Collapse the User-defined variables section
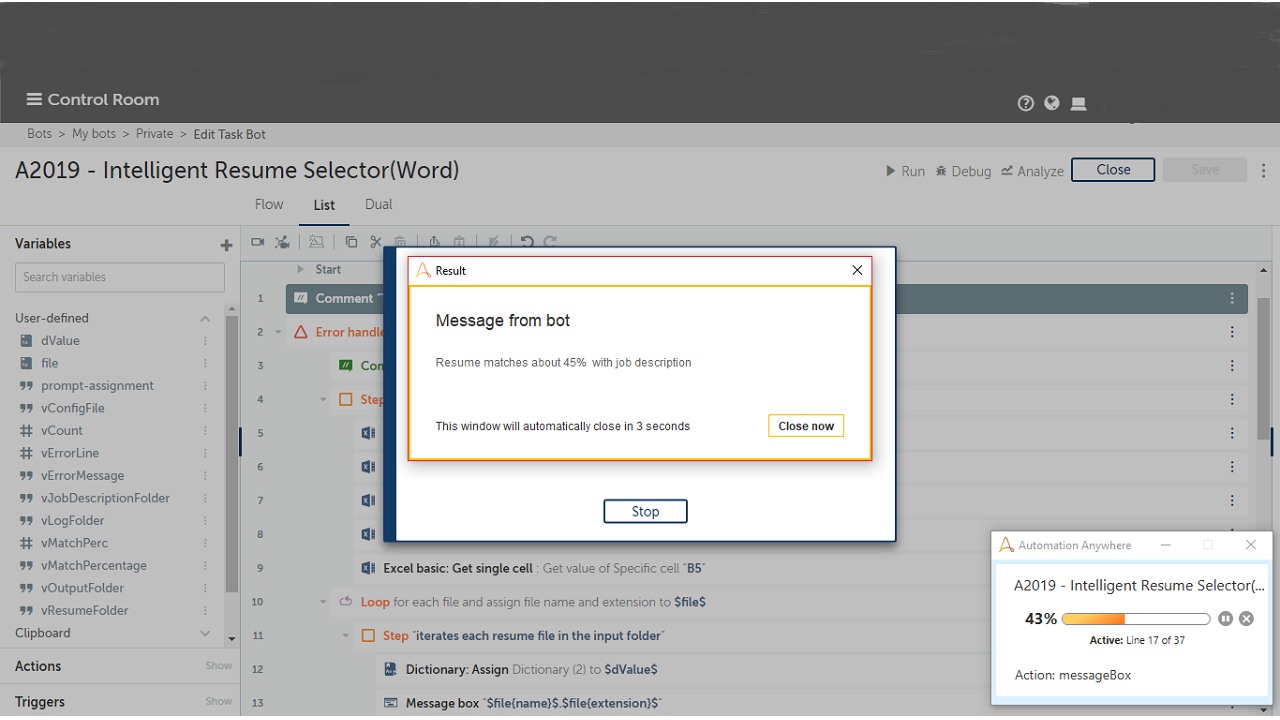Screen dimensions: 1280x720 (205, 318)
